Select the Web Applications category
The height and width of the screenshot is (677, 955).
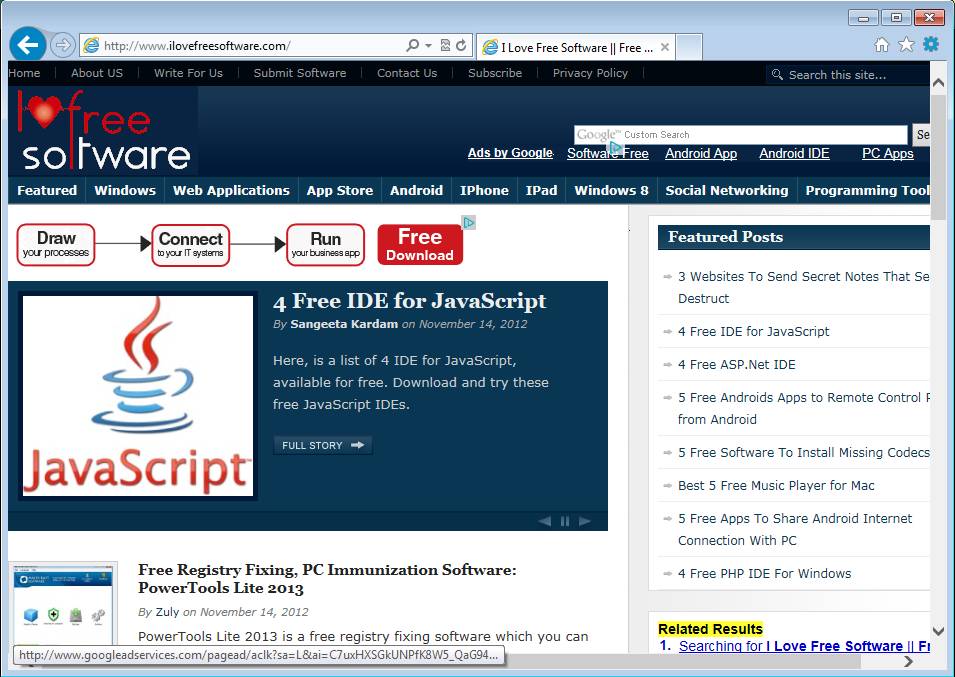point(231,191)
